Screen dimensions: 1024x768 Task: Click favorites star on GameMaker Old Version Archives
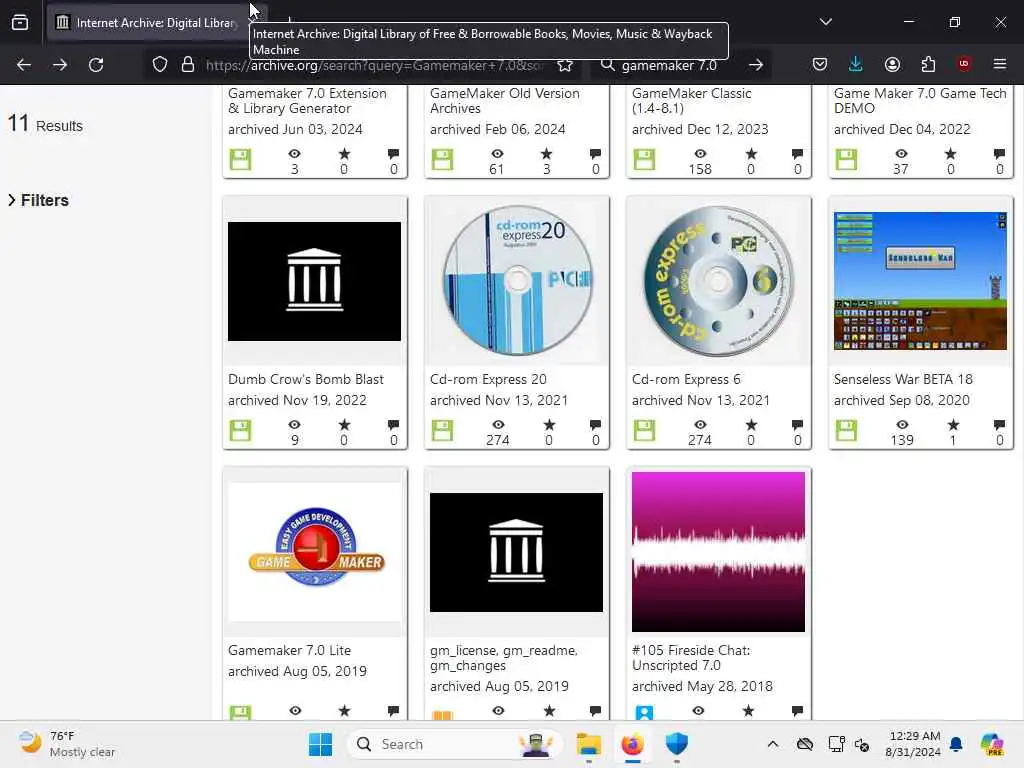pyautogui.click(x=547, y=154)
